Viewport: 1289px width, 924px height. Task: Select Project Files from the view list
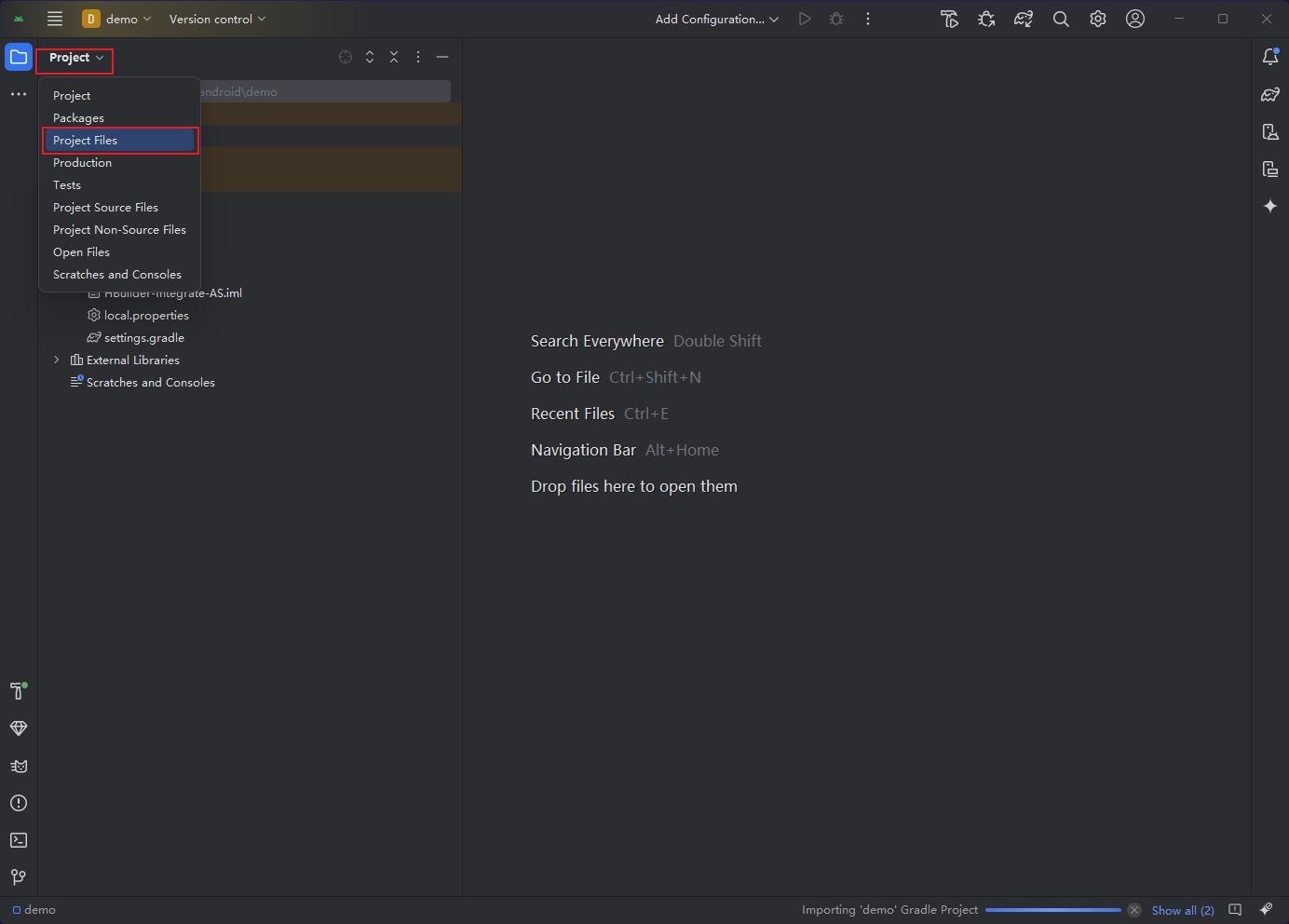[x=86, y=141]
